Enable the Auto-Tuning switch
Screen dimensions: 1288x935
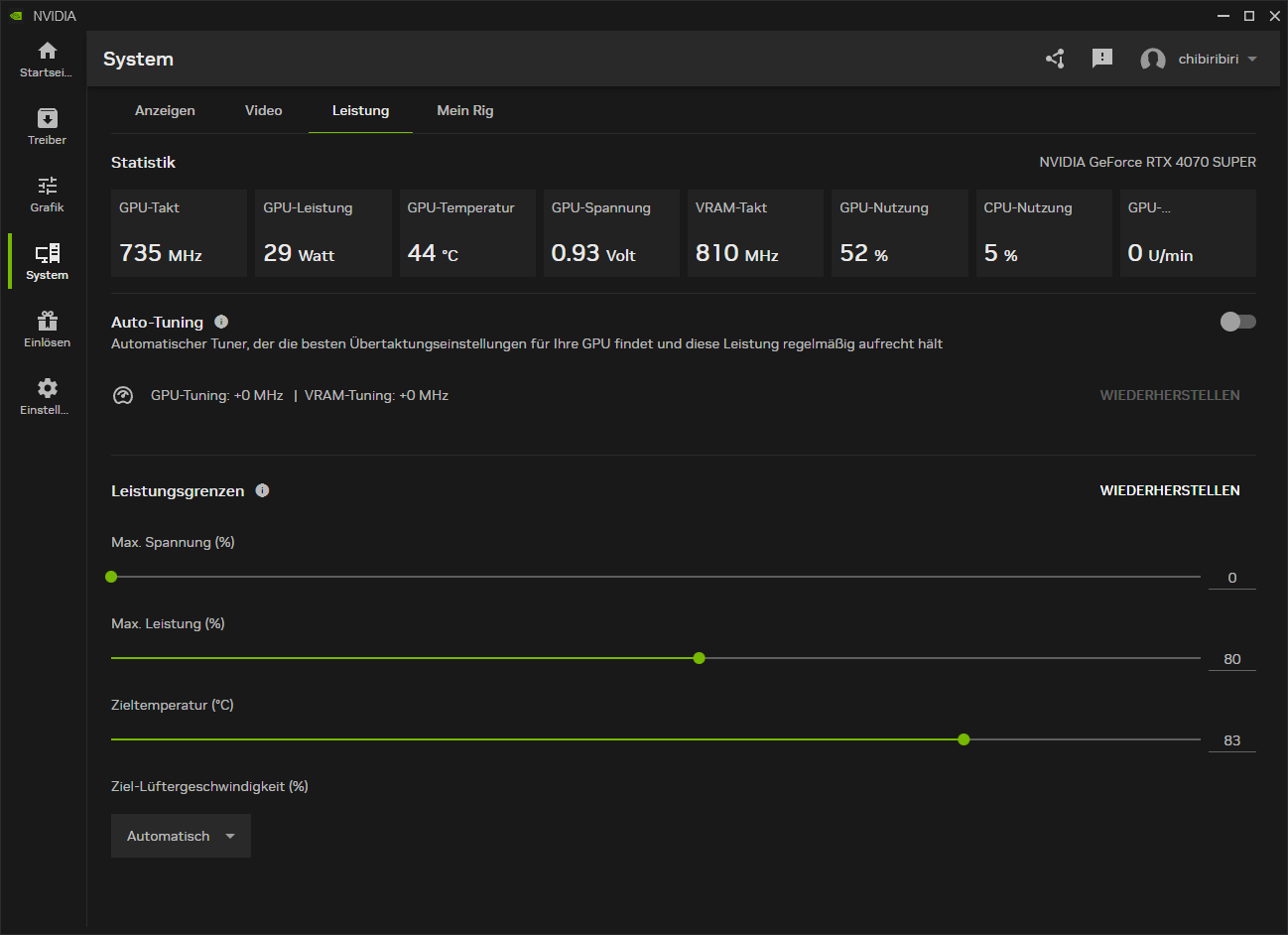[x=1237, y=322]
